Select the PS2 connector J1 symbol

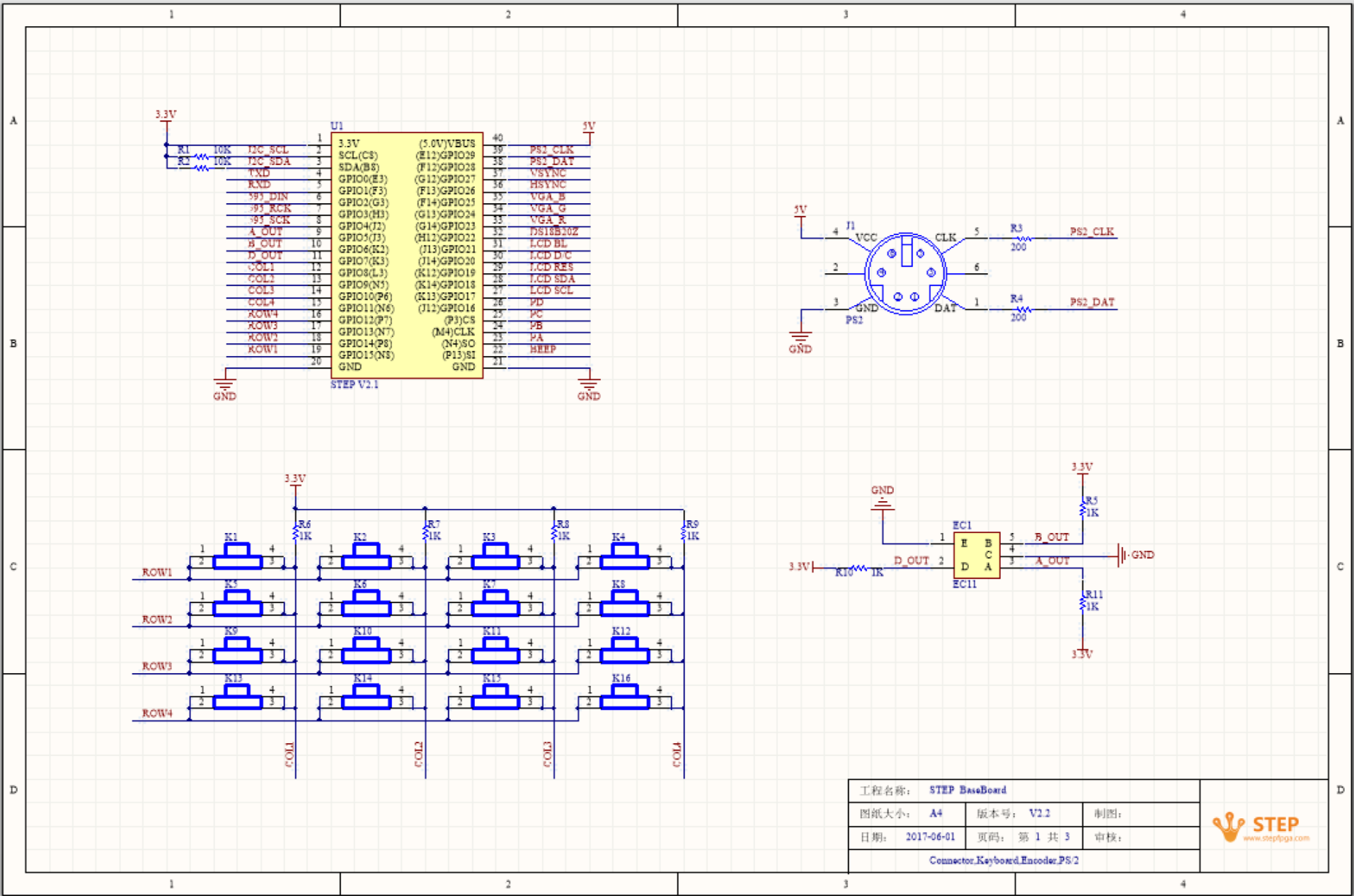905,273
